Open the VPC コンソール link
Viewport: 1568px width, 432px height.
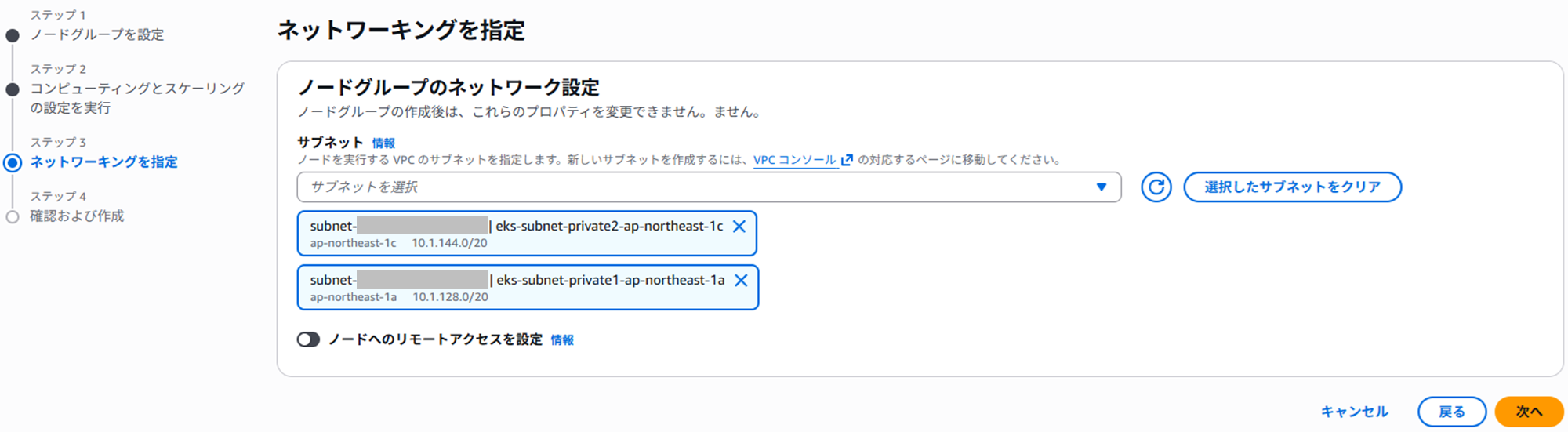tap(794, 160)
